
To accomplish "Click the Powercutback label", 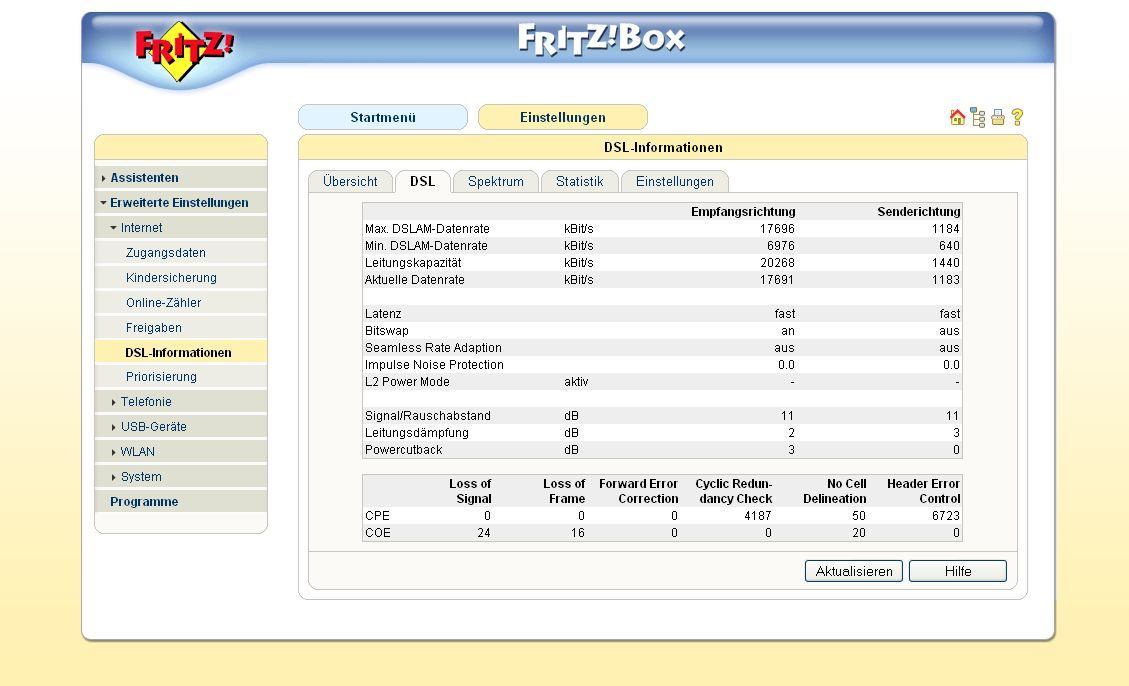I will click(x=403, y=450).
